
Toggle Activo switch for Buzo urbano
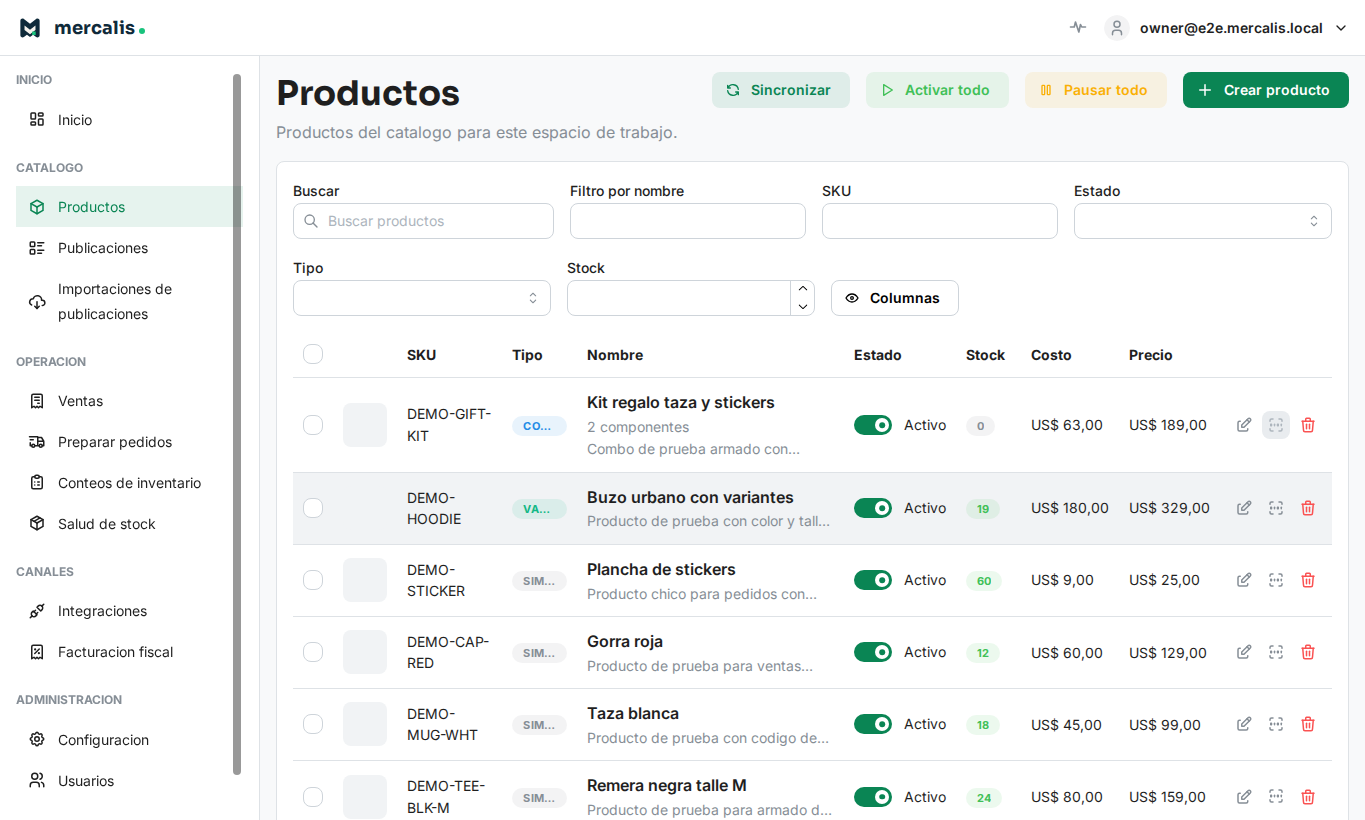coord(873,508)
